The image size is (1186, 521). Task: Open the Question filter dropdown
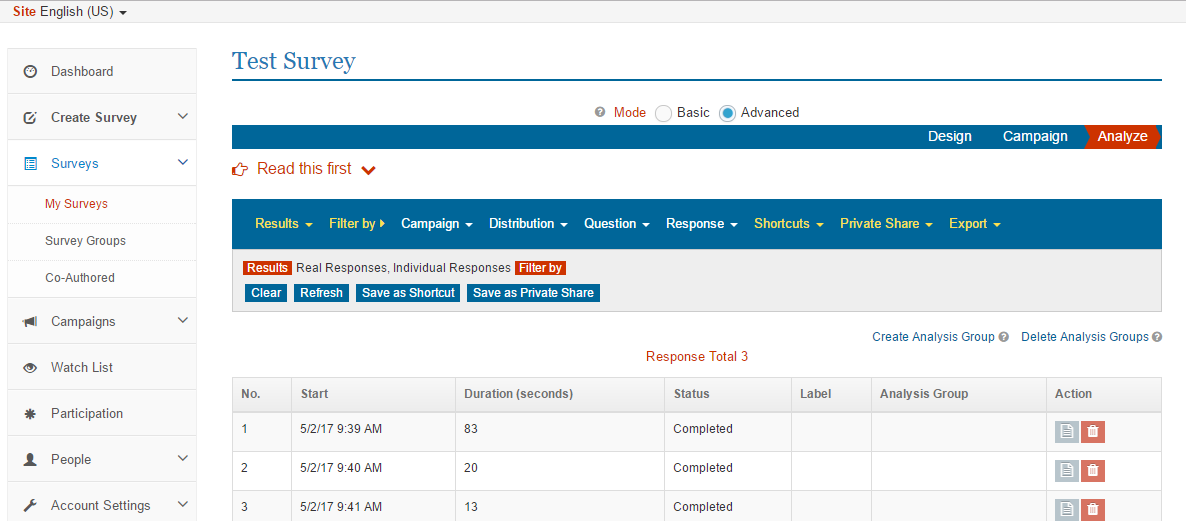(x=616, y=224)
